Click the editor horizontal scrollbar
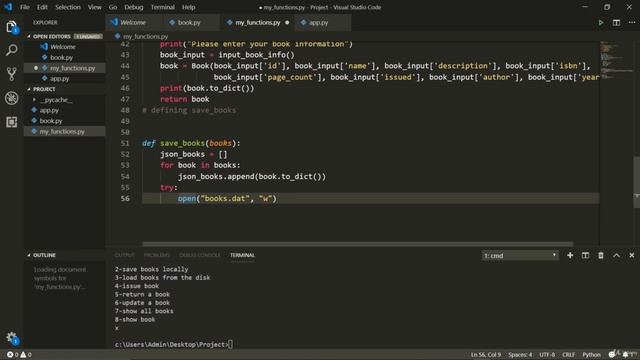Image resolution: width=640 pixels, height=360 pixels. [x=358, y=244]
